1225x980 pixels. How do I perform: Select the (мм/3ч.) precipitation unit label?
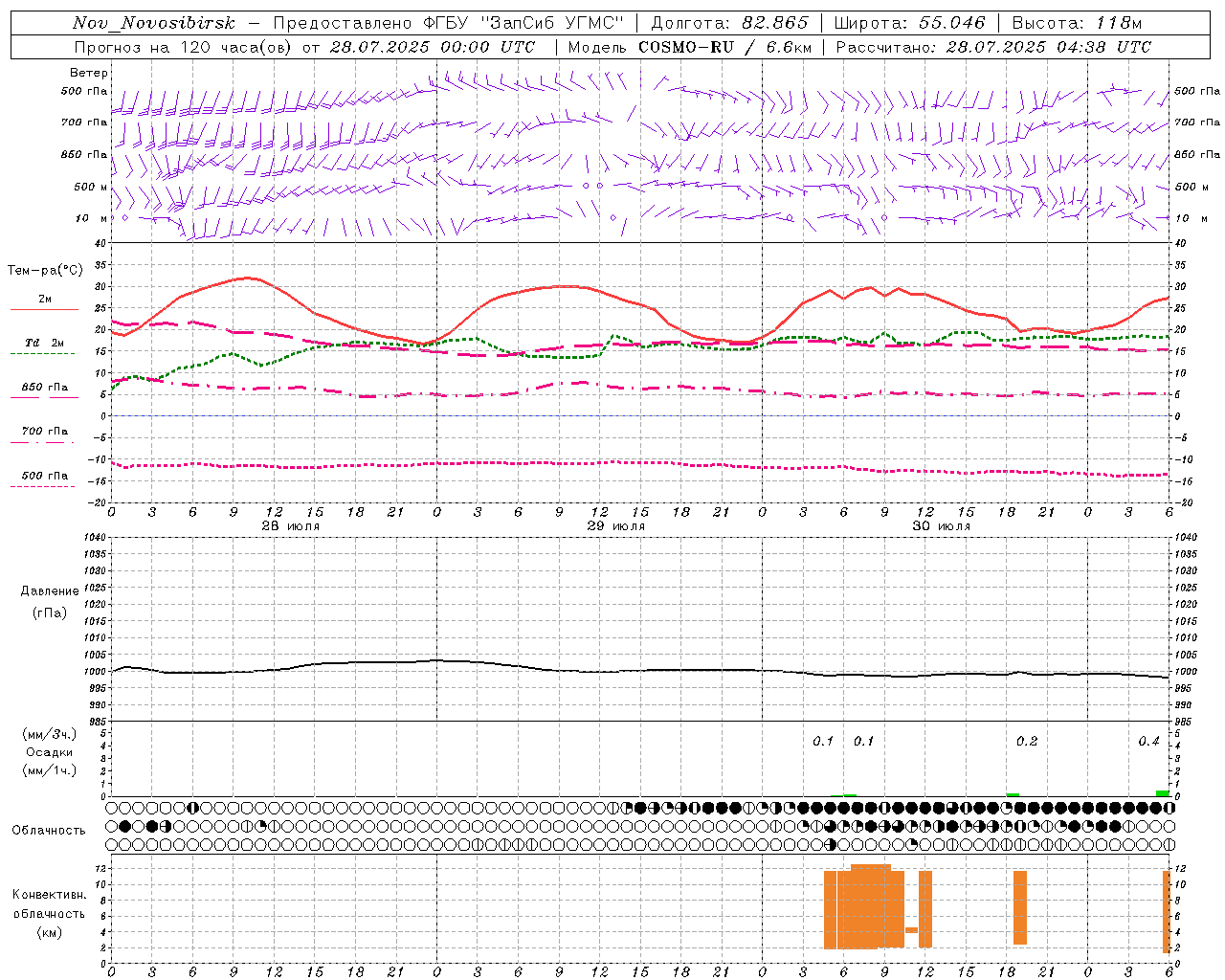pos(50,734)
